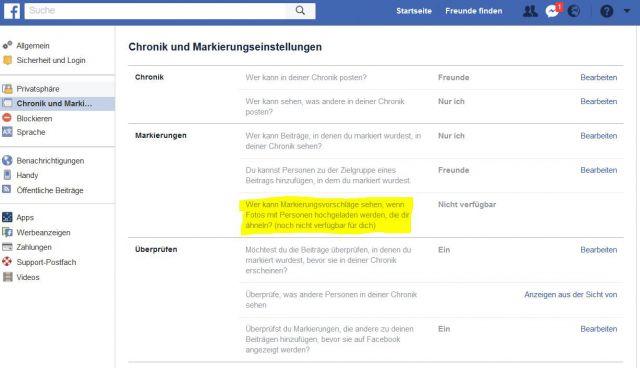640x368 pixels.
Task: Click the Werbeanzeigen icon
Action: coord(7,232)
